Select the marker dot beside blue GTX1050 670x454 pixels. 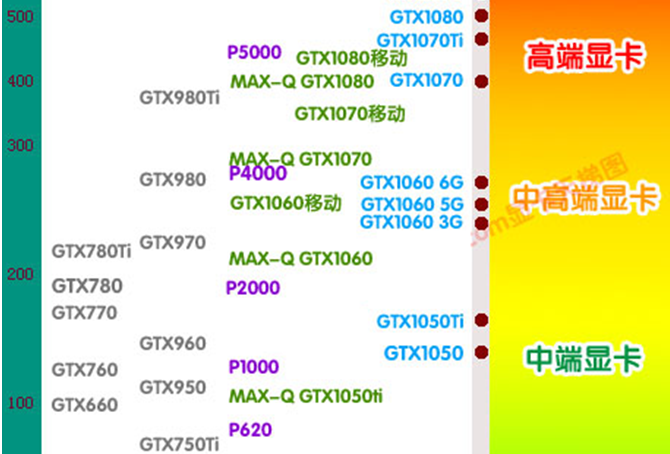(482, 352)
